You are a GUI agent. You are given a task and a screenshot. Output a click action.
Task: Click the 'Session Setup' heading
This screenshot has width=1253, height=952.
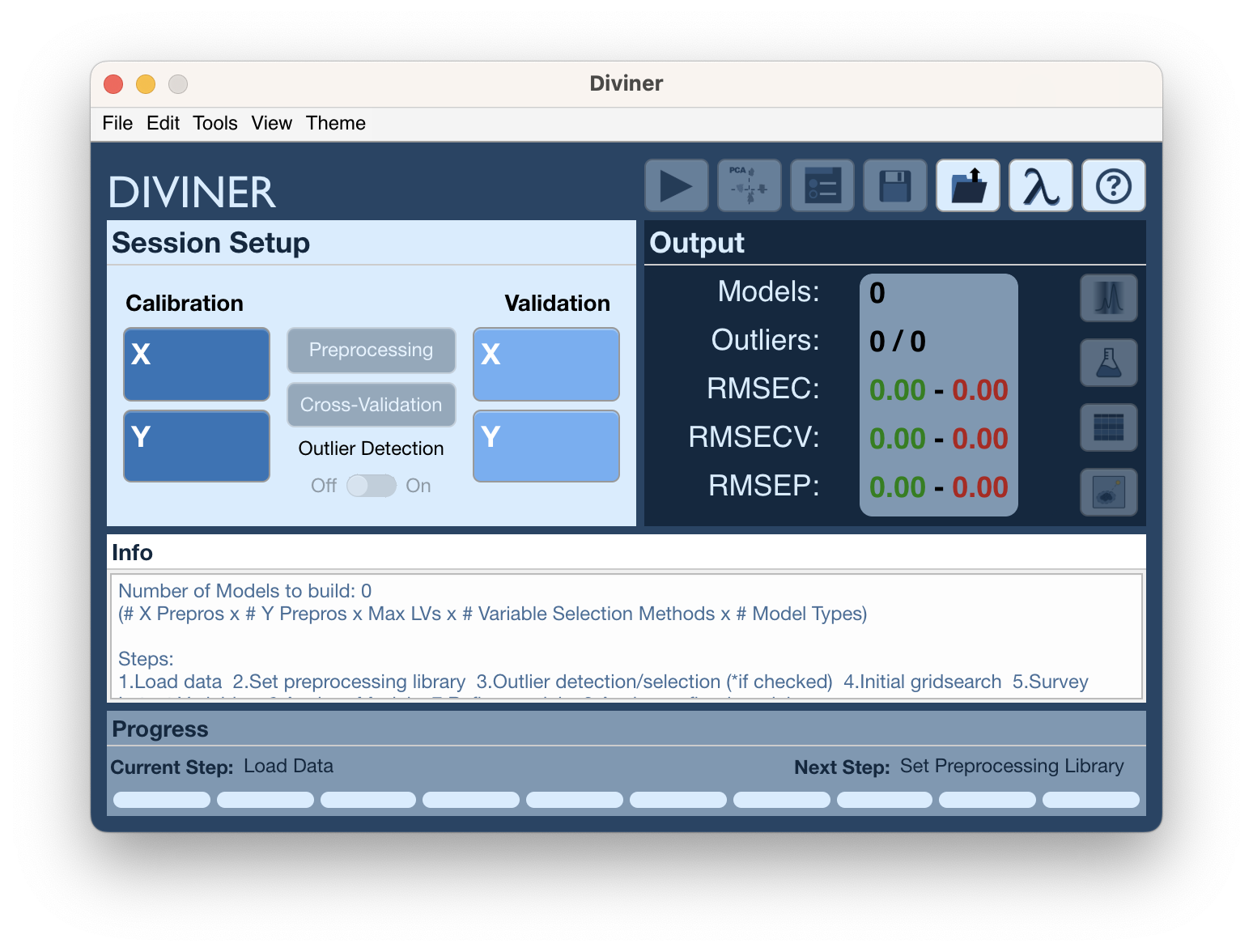pyautogui.click(x=211, y=243)
